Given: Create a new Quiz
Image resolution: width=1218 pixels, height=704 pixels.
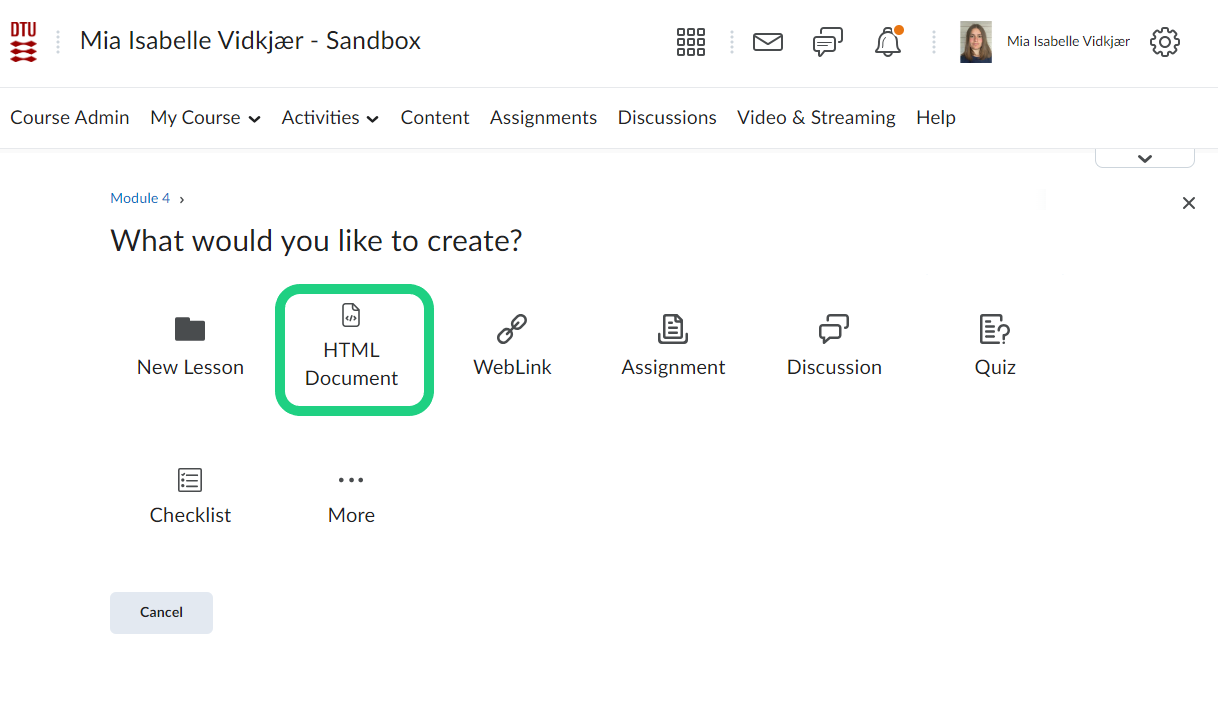Looking at the screenshot, I should point(995,347).
